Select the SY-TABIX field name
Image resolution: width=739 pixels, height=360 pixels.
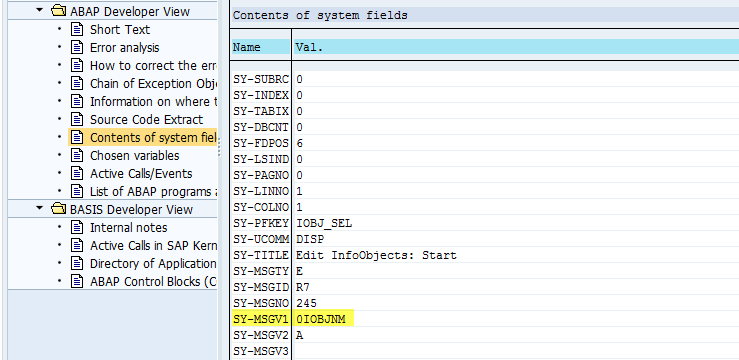(x=261, y=111)
